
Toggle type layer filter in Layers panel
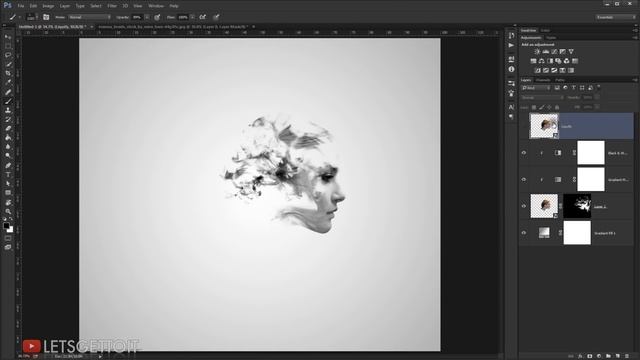(573, 88)
